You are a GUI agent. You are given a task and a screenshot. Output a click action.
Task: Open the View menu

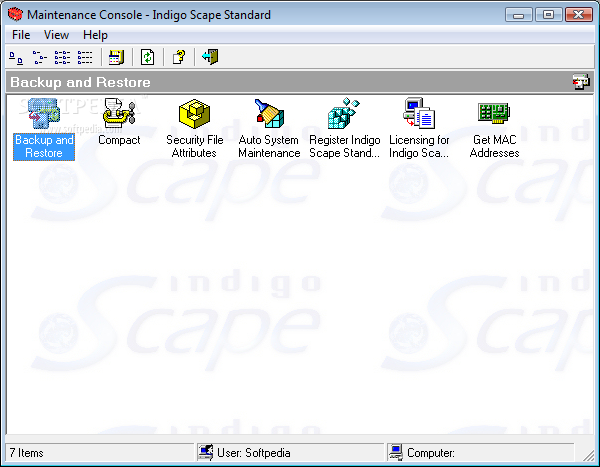pos(56,35)
